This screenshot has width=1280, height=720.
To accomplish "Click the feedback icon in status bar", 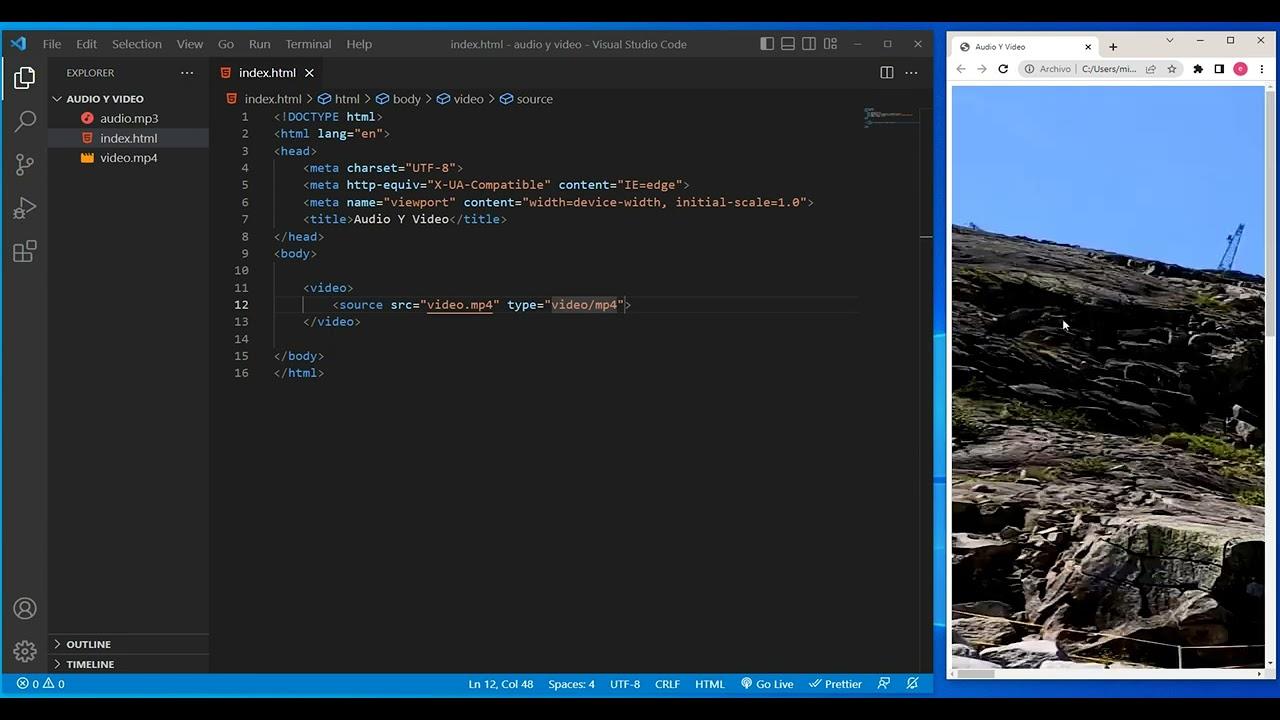I will click(884, 684).
